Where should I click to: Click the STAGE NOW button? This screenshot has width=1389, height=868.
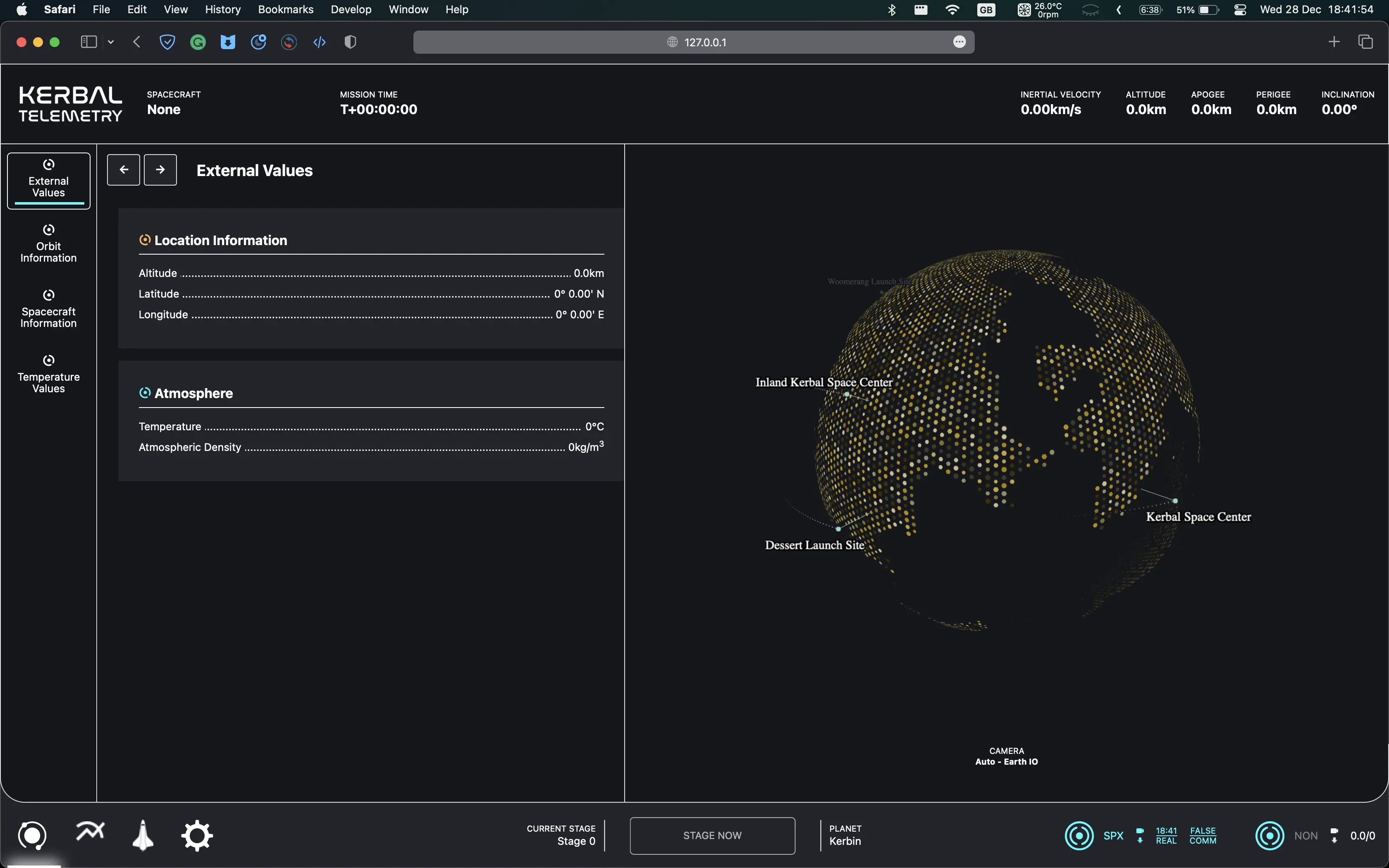click(712, 835)
